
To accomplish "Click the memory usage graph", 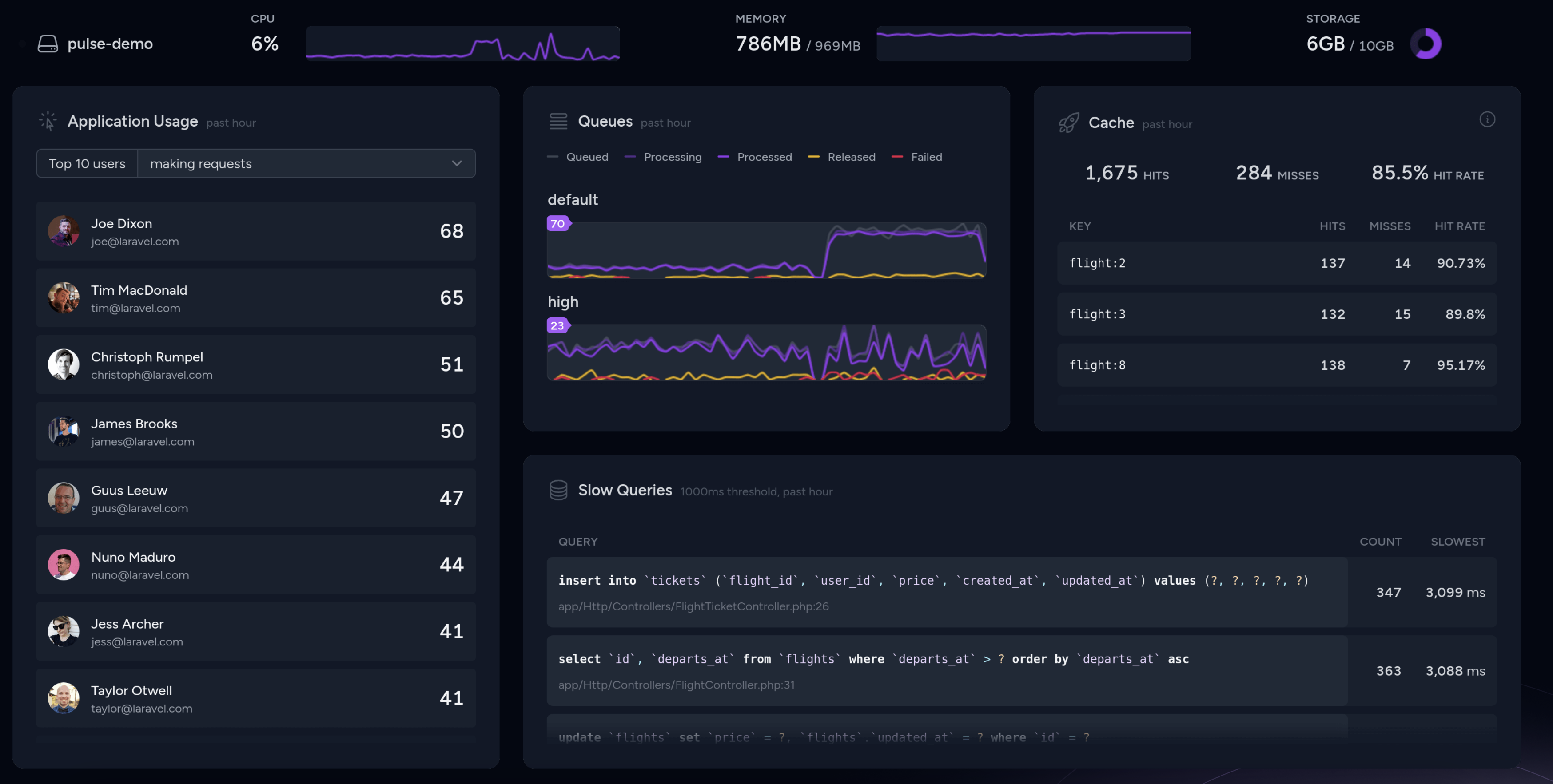I will pyautogui.click(x=1033, y=44).
